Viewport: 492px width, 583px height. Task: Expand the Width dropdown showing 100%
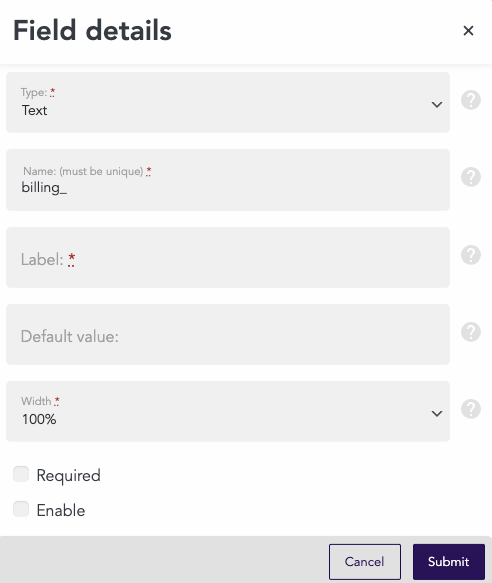228,411
